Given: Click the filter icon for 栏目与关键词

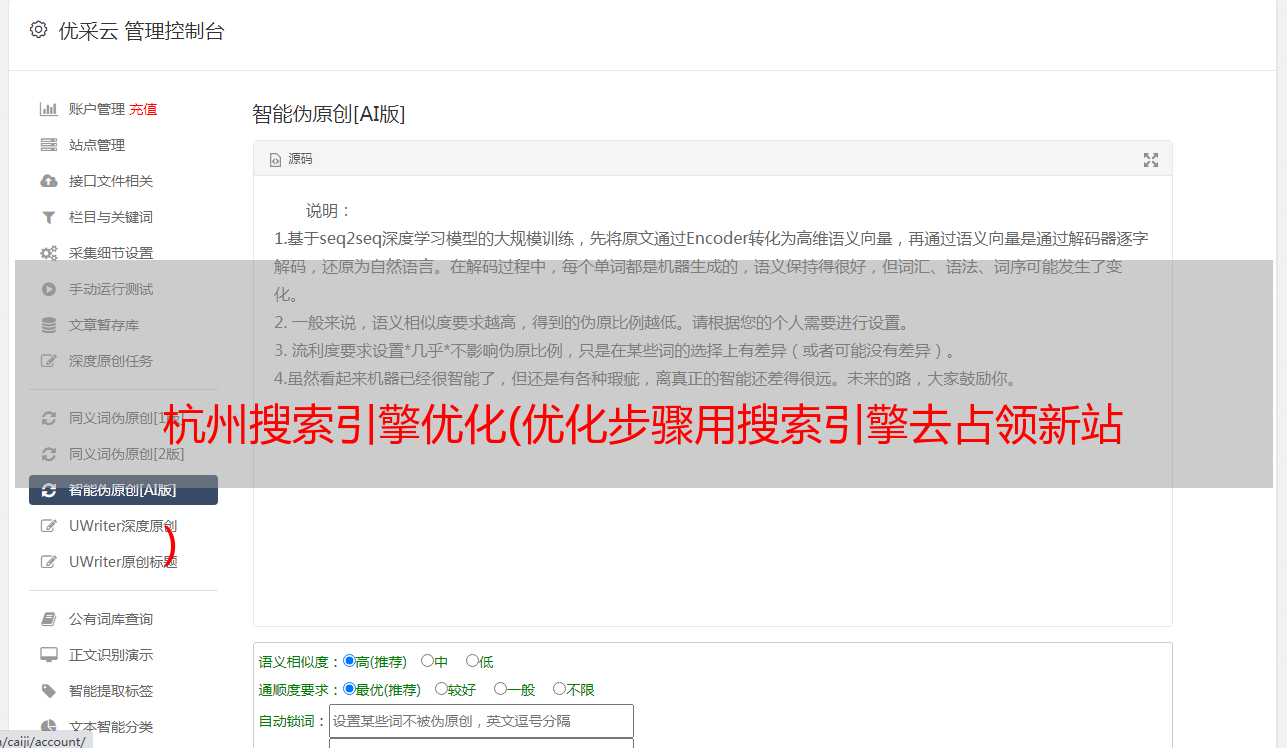Looking at the screenshot, I should (48, 217).
